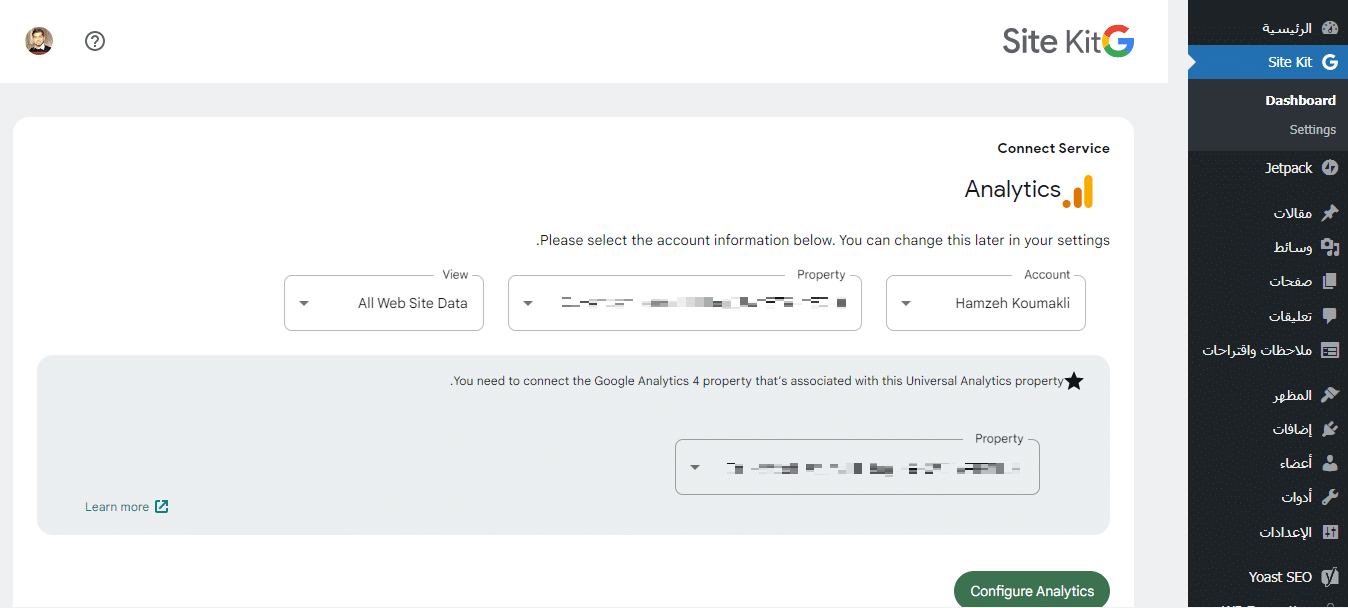Screen dimensions: 1348x608
Task: Expand the Account dropdown
Action: click(985, 303)
